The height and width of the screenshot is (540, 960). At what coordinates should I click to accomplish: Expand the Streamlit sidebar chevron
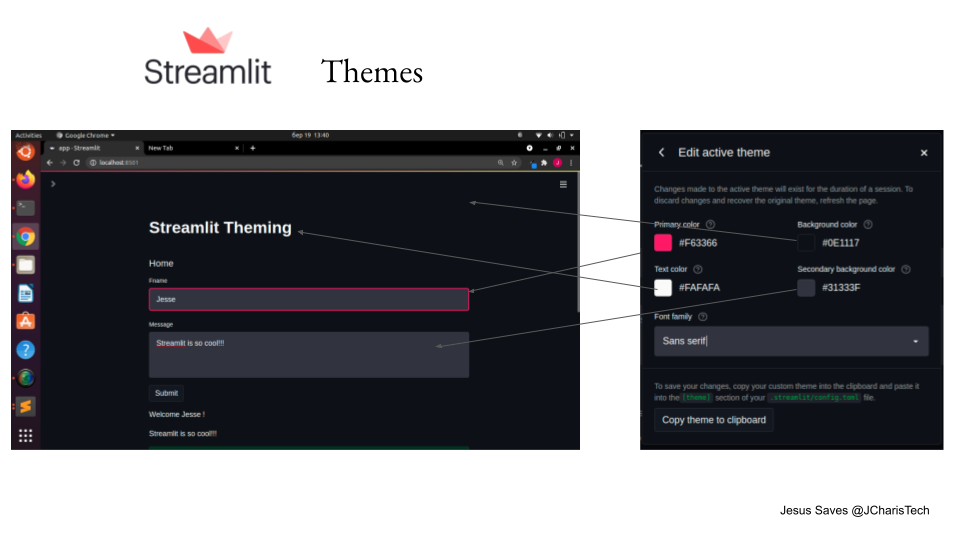53,184
